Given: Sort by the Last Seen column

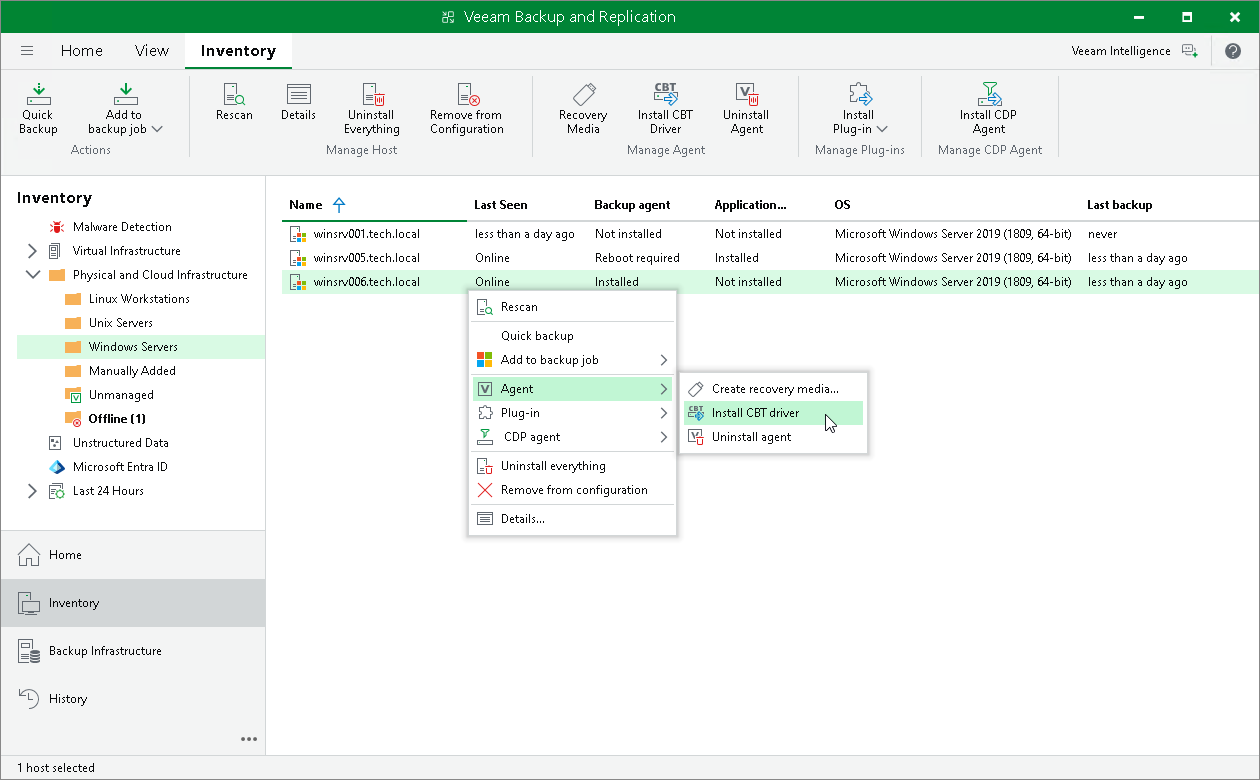Looking at the screenshot, I should point(501,205).
